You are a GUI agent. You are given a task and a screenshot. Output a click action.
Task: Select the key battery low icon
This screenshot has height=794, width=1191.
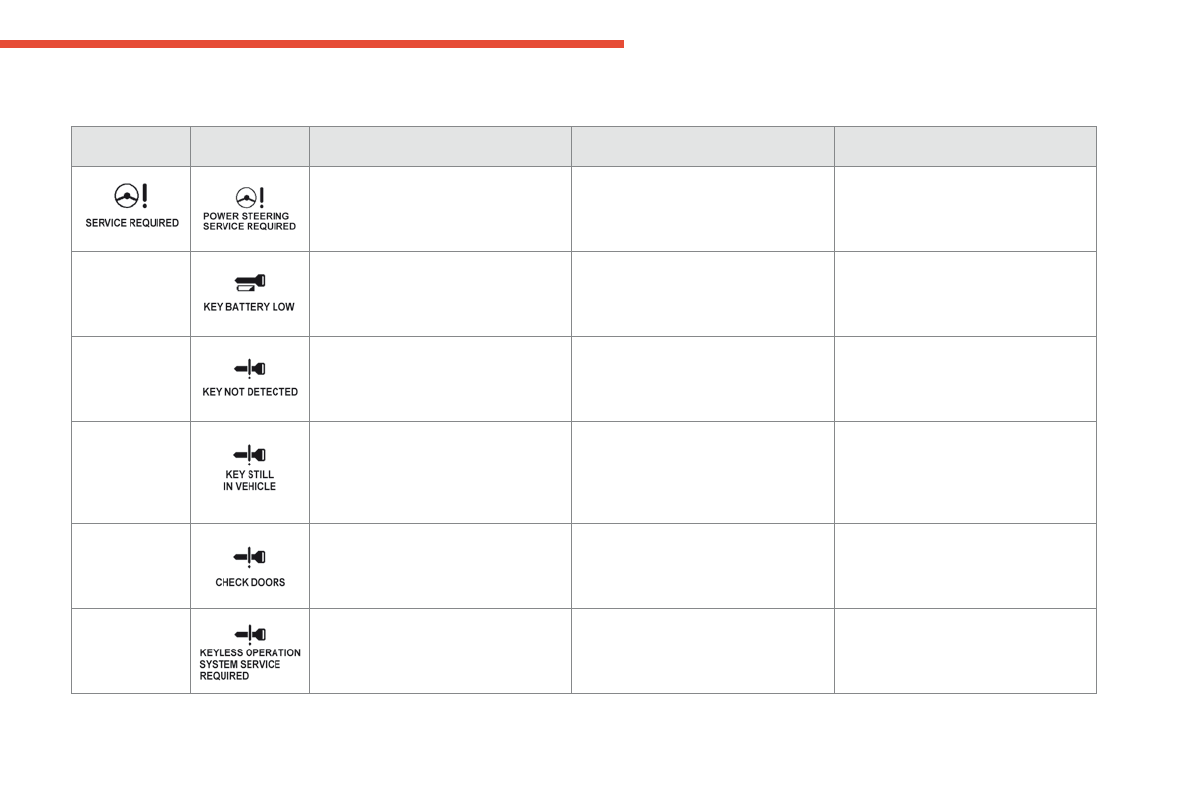[249, 283]
